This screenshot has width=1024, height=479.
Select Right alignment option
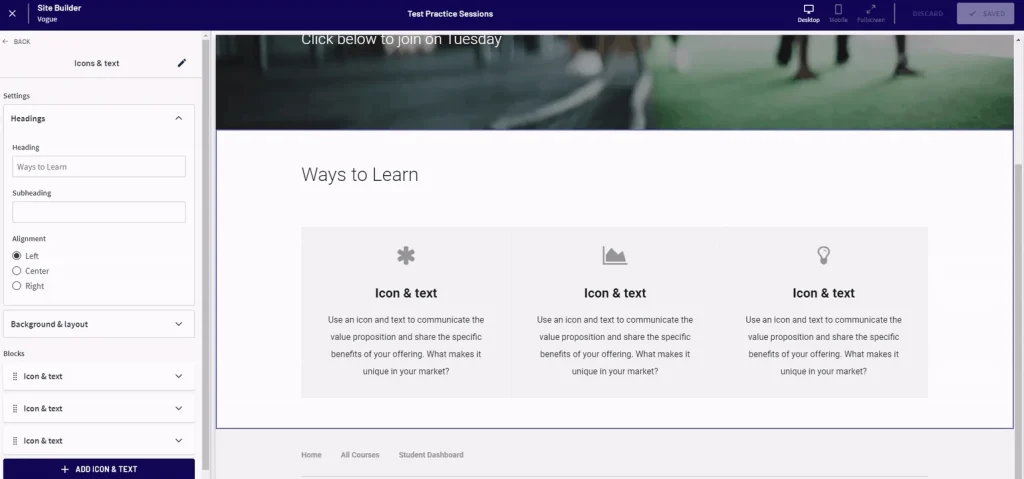pyautogui.click(x=17, y=286)
